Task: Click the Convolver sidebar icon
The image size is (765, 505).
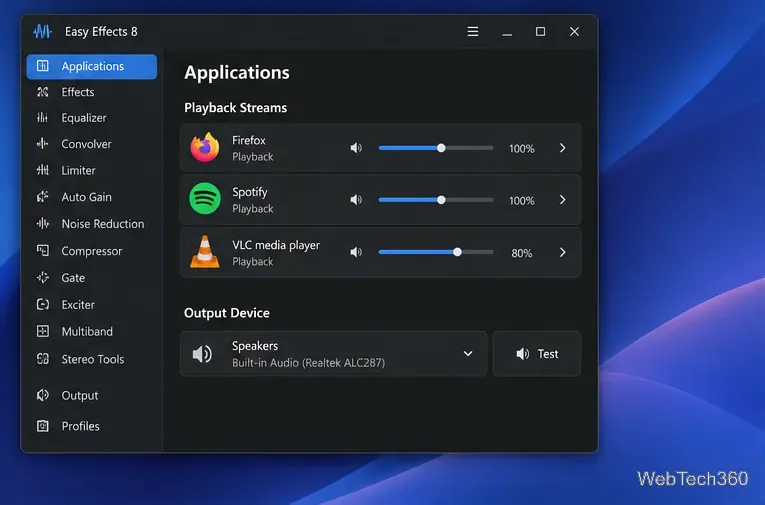Action: (43, 143)
